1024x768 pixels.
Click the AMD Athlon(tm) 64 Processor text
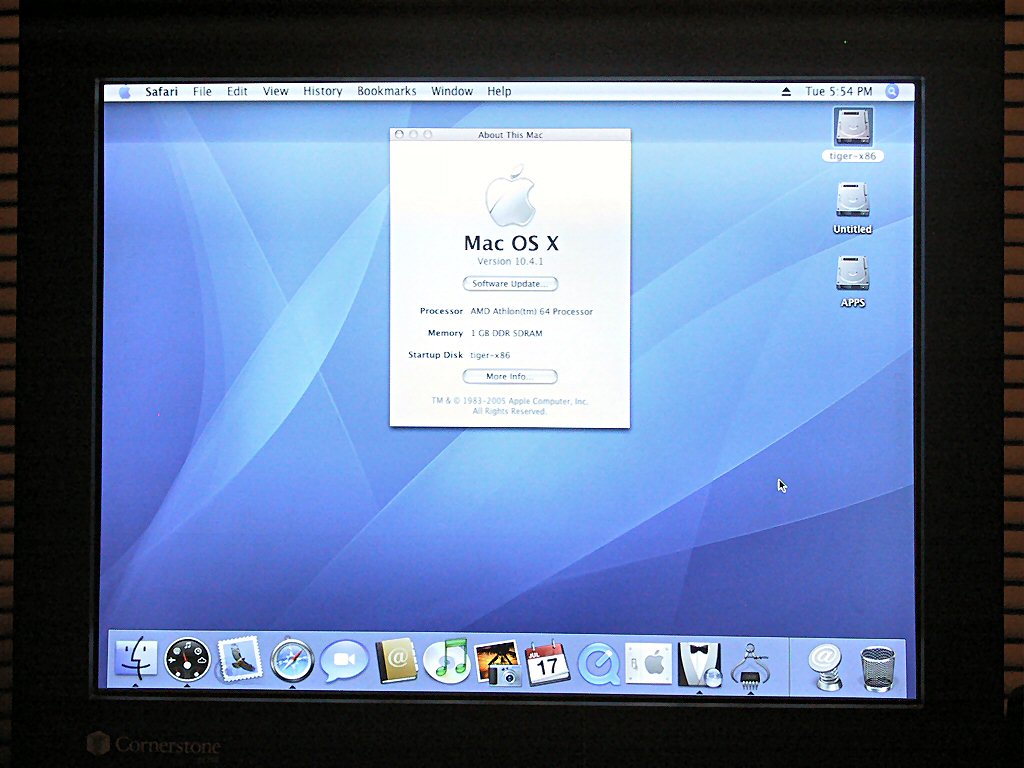[x=532, y=312]
